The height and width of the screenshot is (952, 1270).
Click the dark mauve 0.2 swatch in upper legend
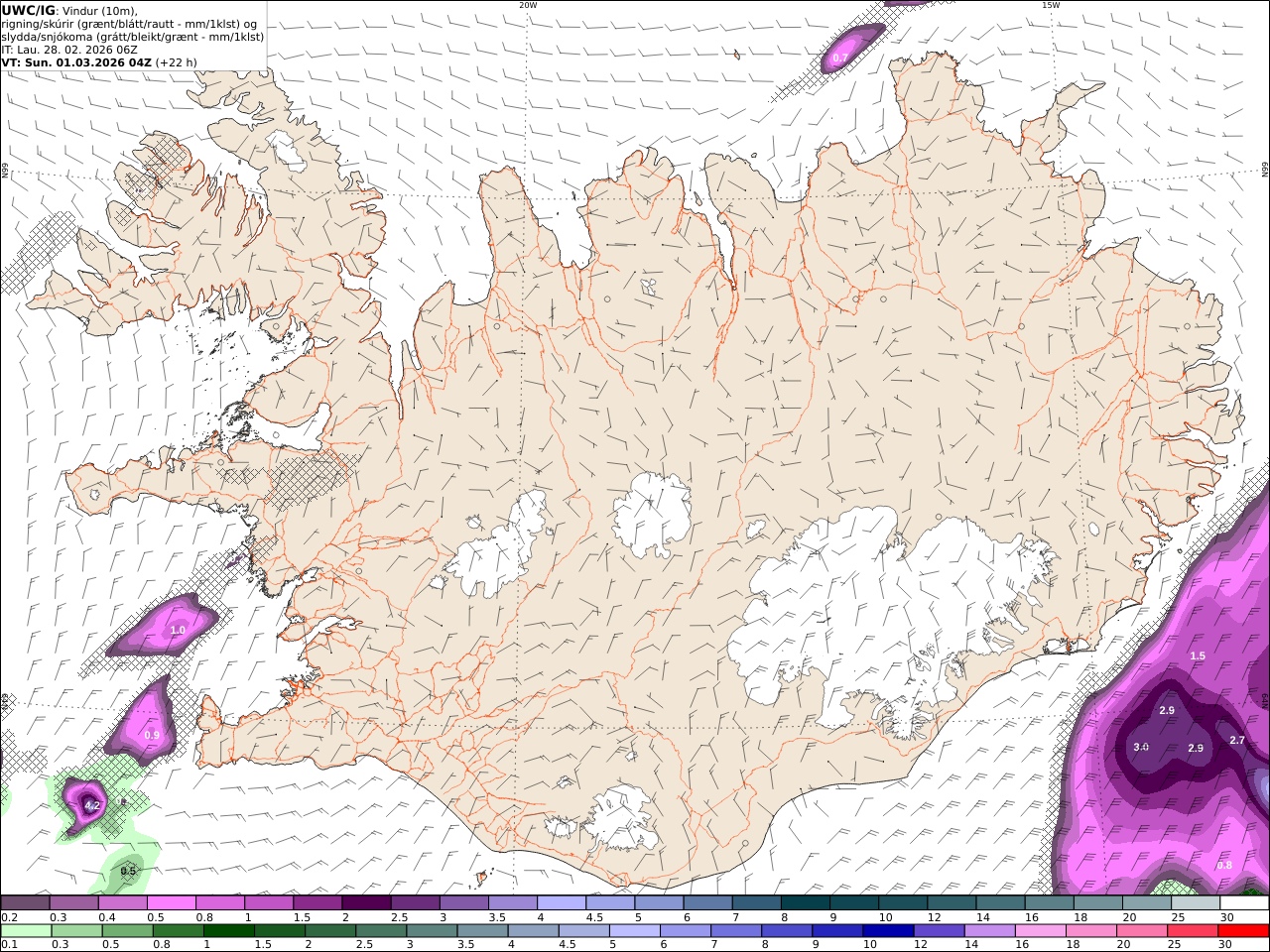(25, 902)
